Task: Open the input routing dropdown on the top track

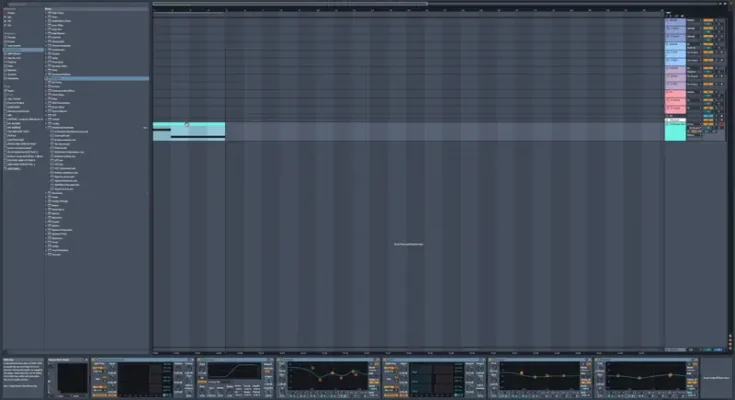Action: pyautogui.click(x=695, y=20)
